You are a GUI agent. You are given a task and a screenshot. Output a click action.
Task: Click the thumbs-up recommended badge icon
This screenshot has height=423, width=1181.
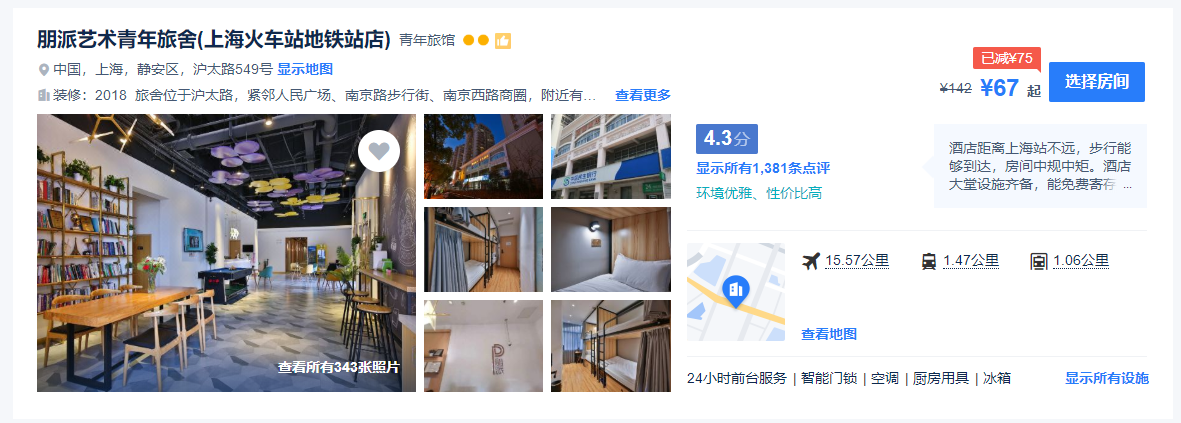(x=503, y=41)
